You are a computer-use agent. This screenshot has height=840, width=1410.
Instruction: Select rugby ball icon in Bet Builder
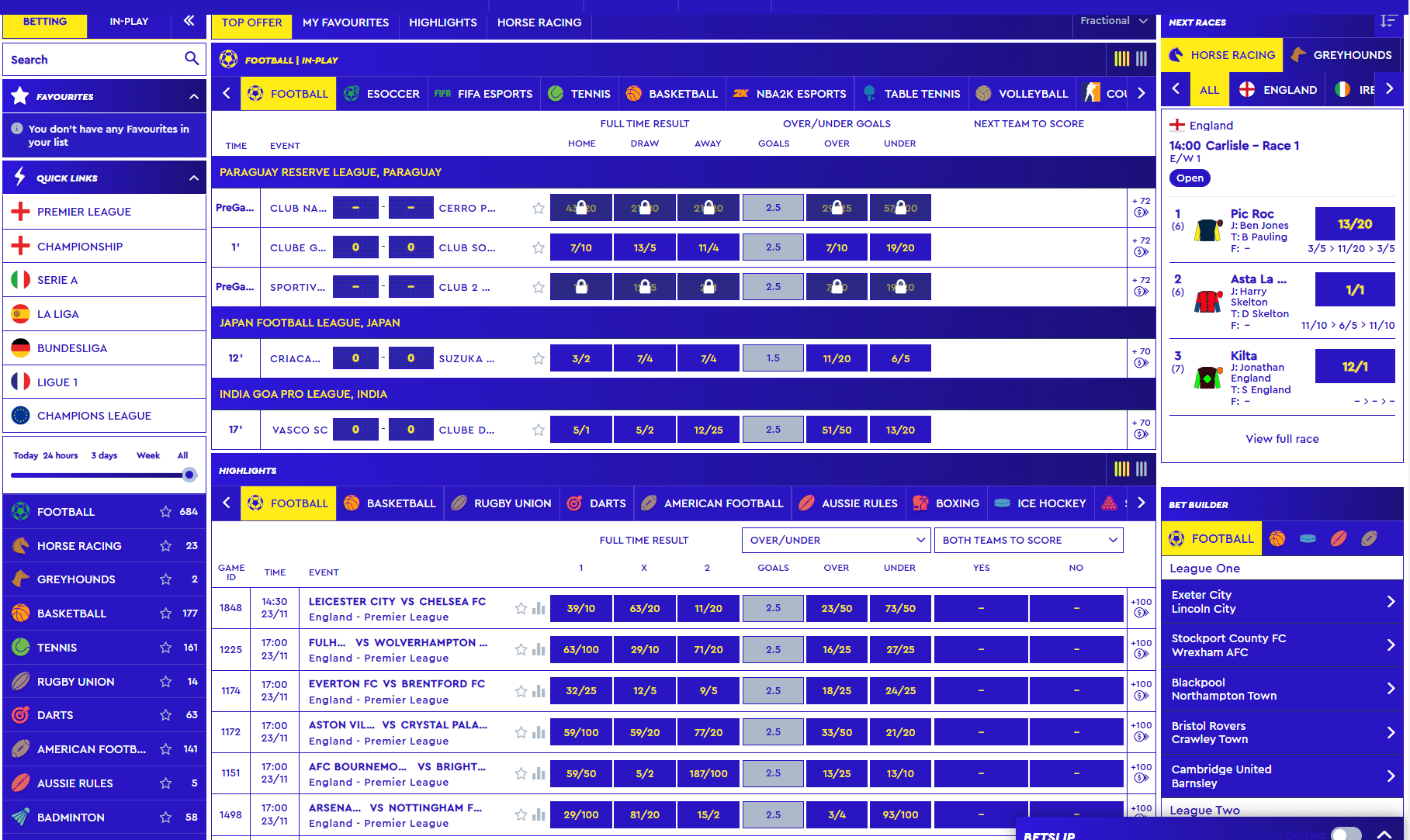[1339, 539]
